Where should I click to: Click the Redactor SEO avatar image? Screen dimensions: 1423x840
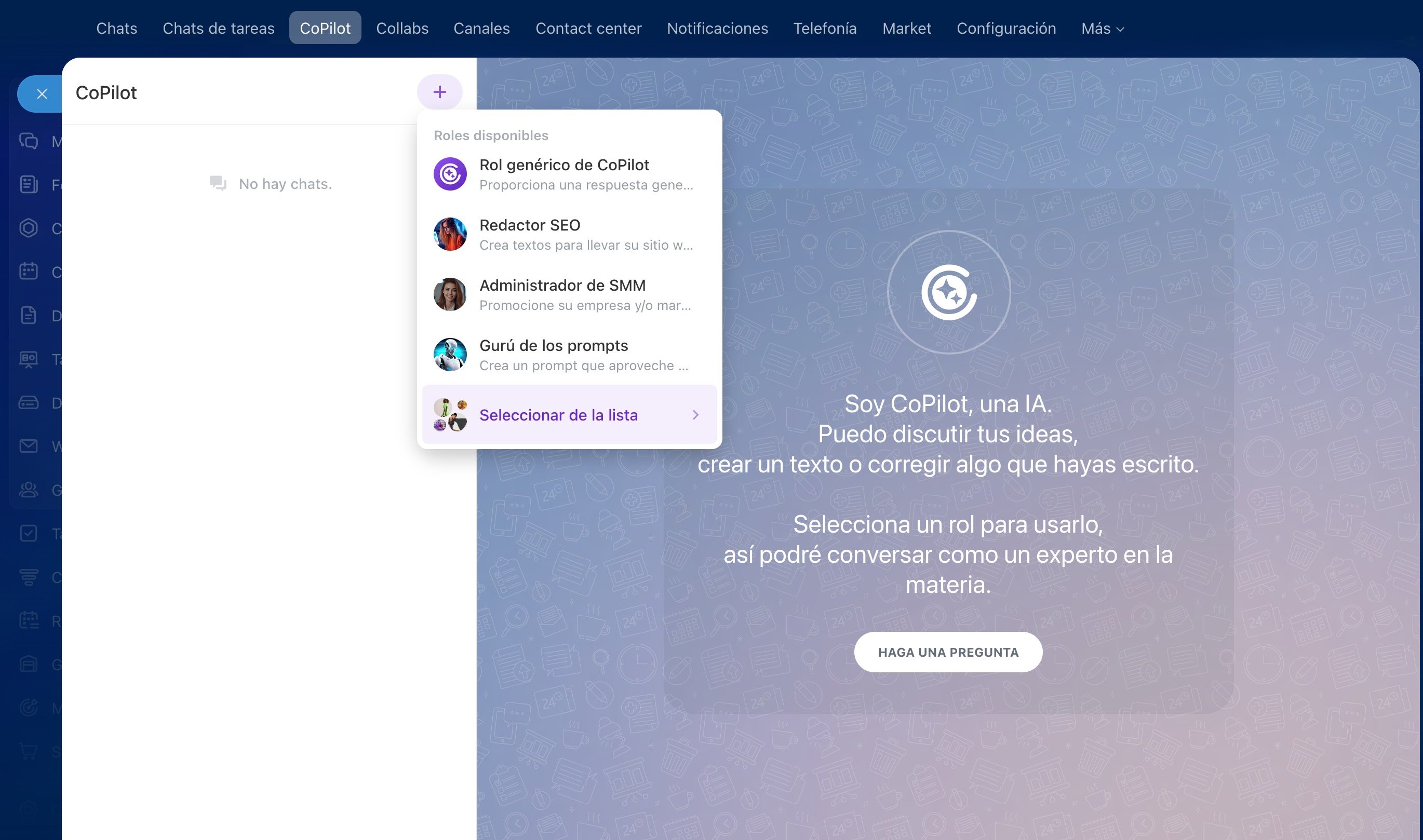pos(450,234)
